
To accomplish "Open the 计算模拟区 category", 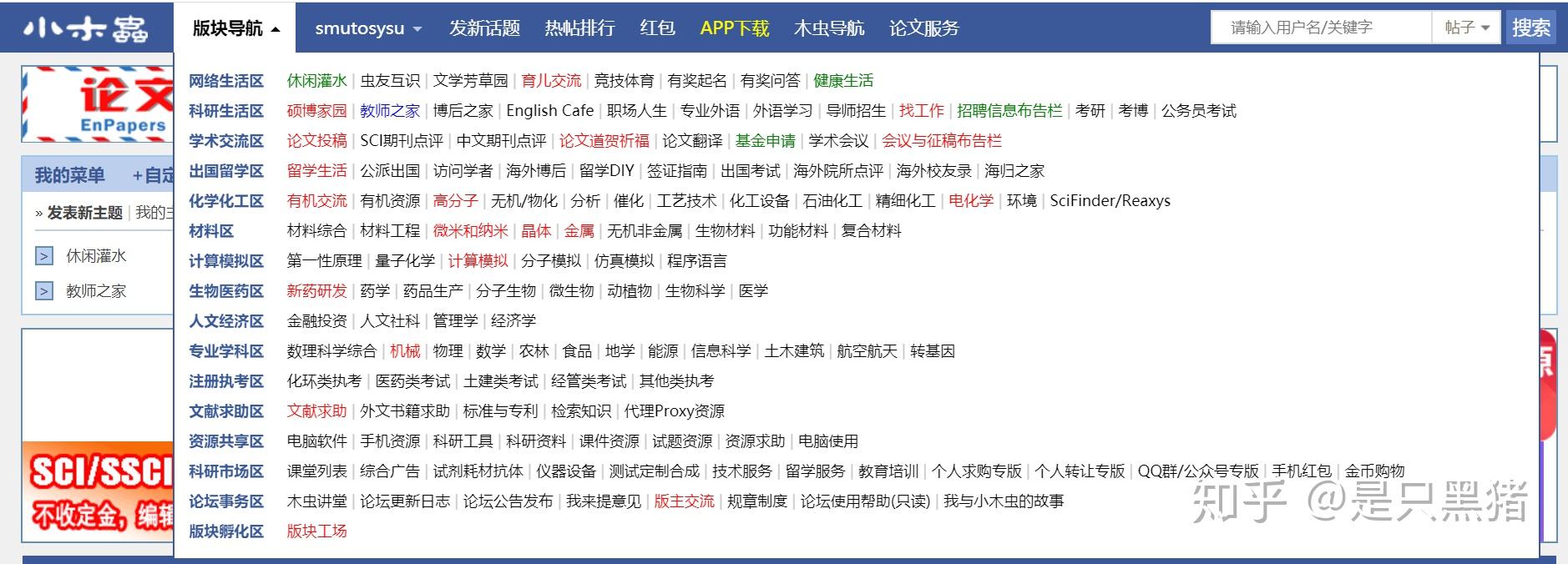I will click(226, 261).
